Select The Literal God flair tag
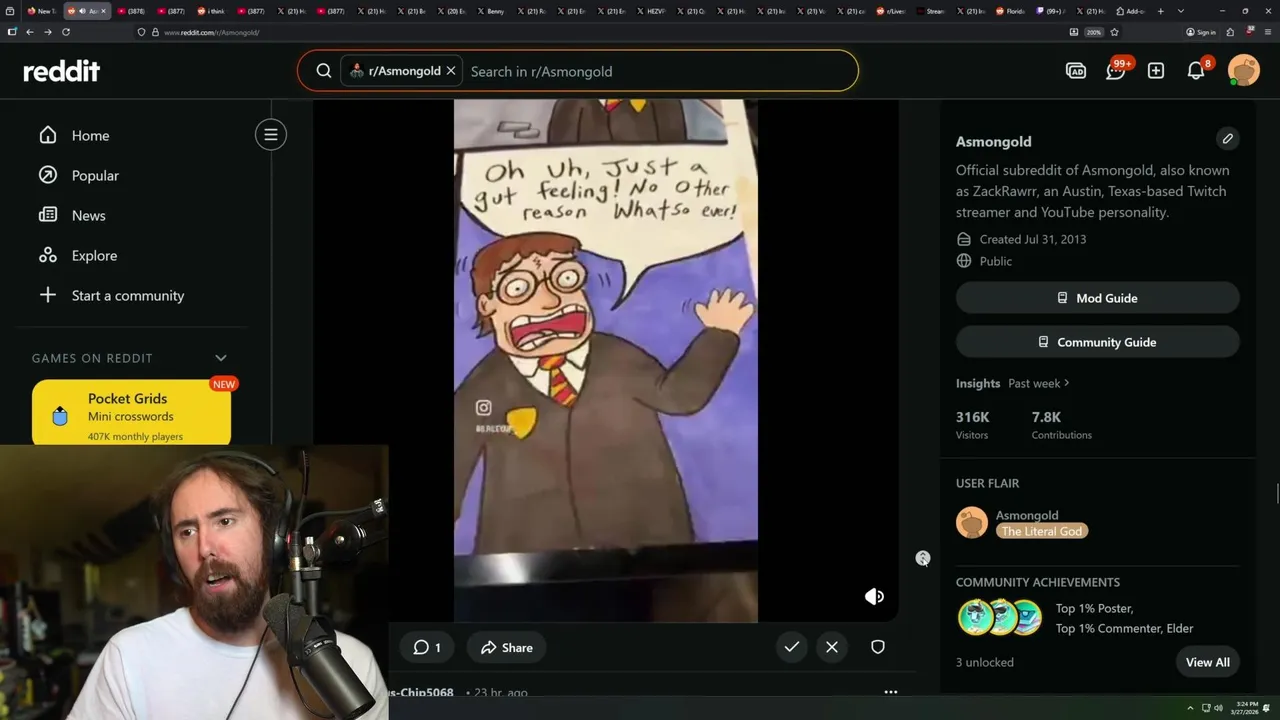1280x720 pixels. point(1042,531)
